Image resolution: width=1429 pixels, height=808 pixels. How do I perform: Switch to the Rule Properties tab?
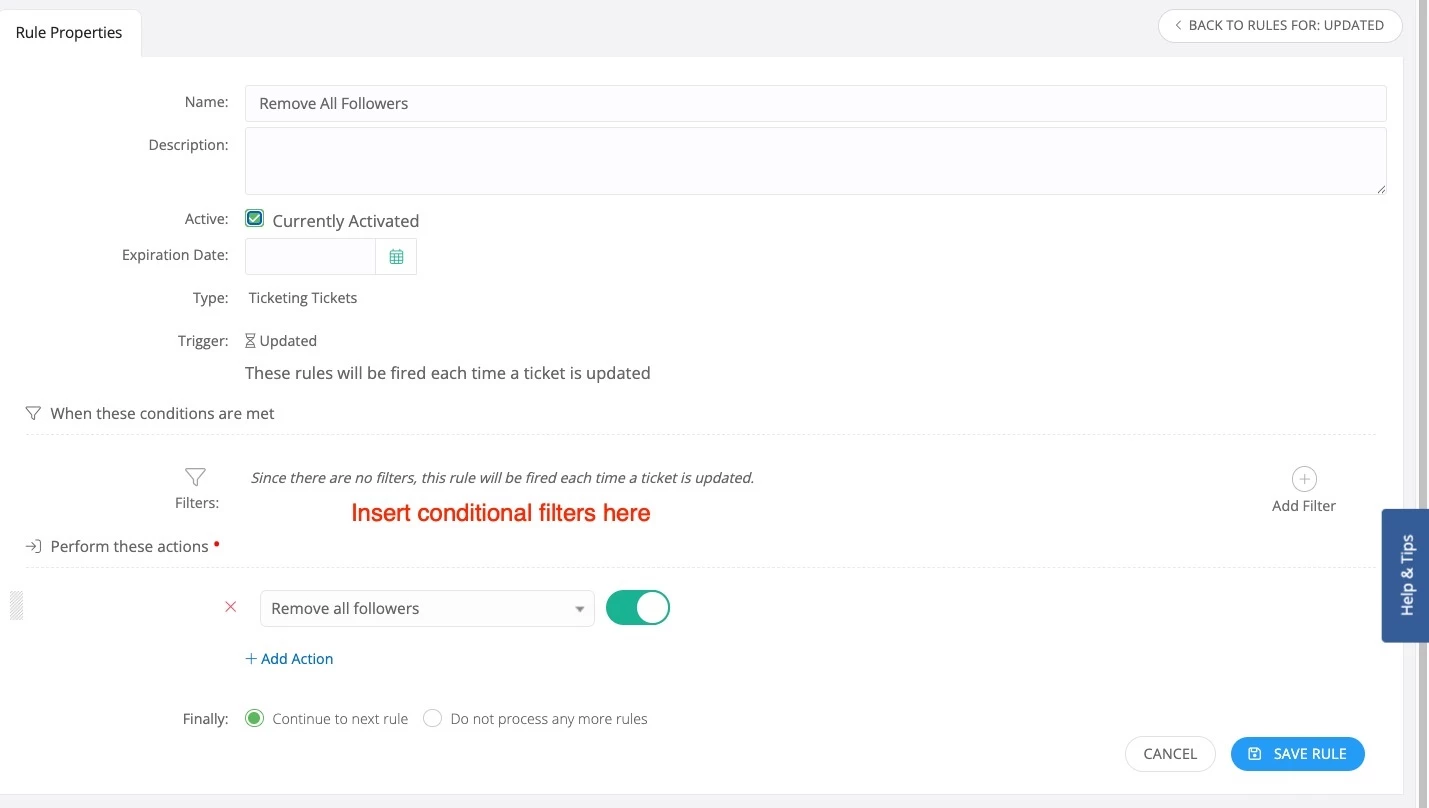click(x=69, y=32)
